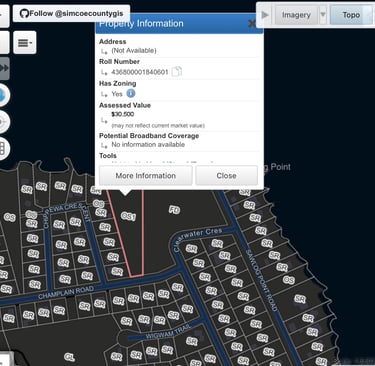
Task: Click the blue zoning info icon
Action: point(131,94)
